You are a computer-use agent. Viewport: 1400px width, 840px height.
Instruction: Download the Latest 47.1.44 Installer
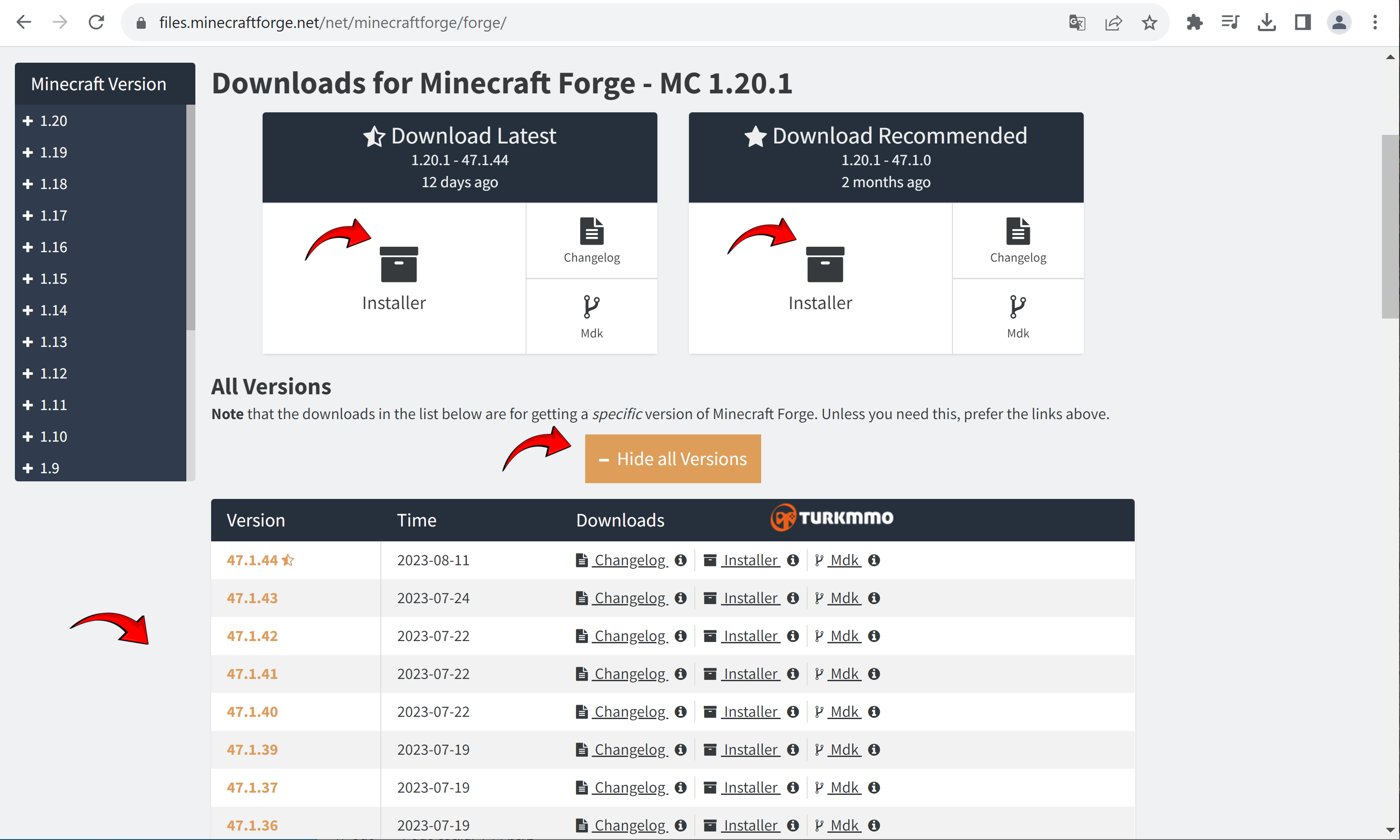pos(394,278)
